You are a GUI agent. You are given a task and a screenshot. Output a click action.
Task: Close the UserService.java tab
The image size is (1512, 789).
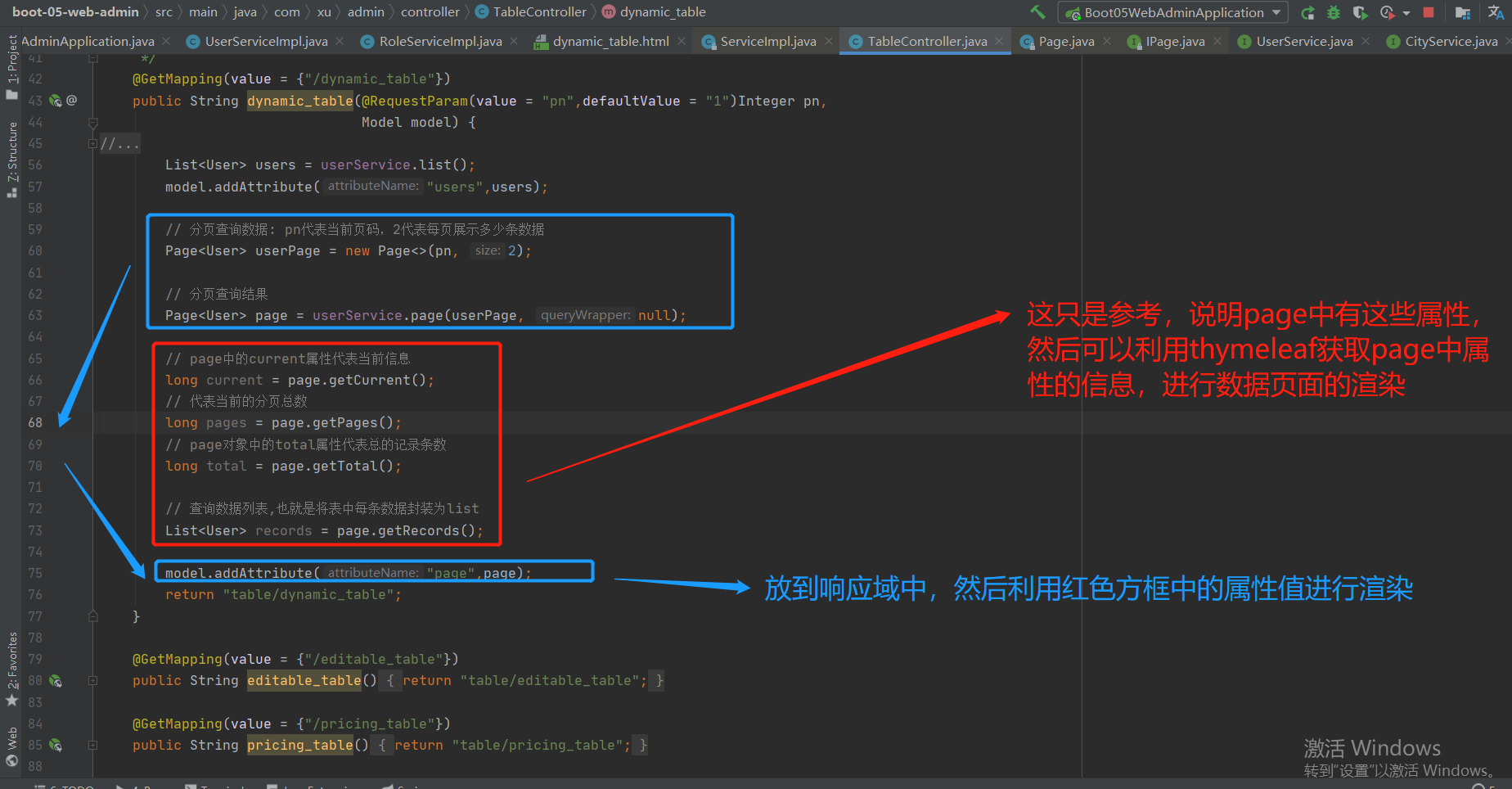pyautogui.click(x=1366, y=41)
